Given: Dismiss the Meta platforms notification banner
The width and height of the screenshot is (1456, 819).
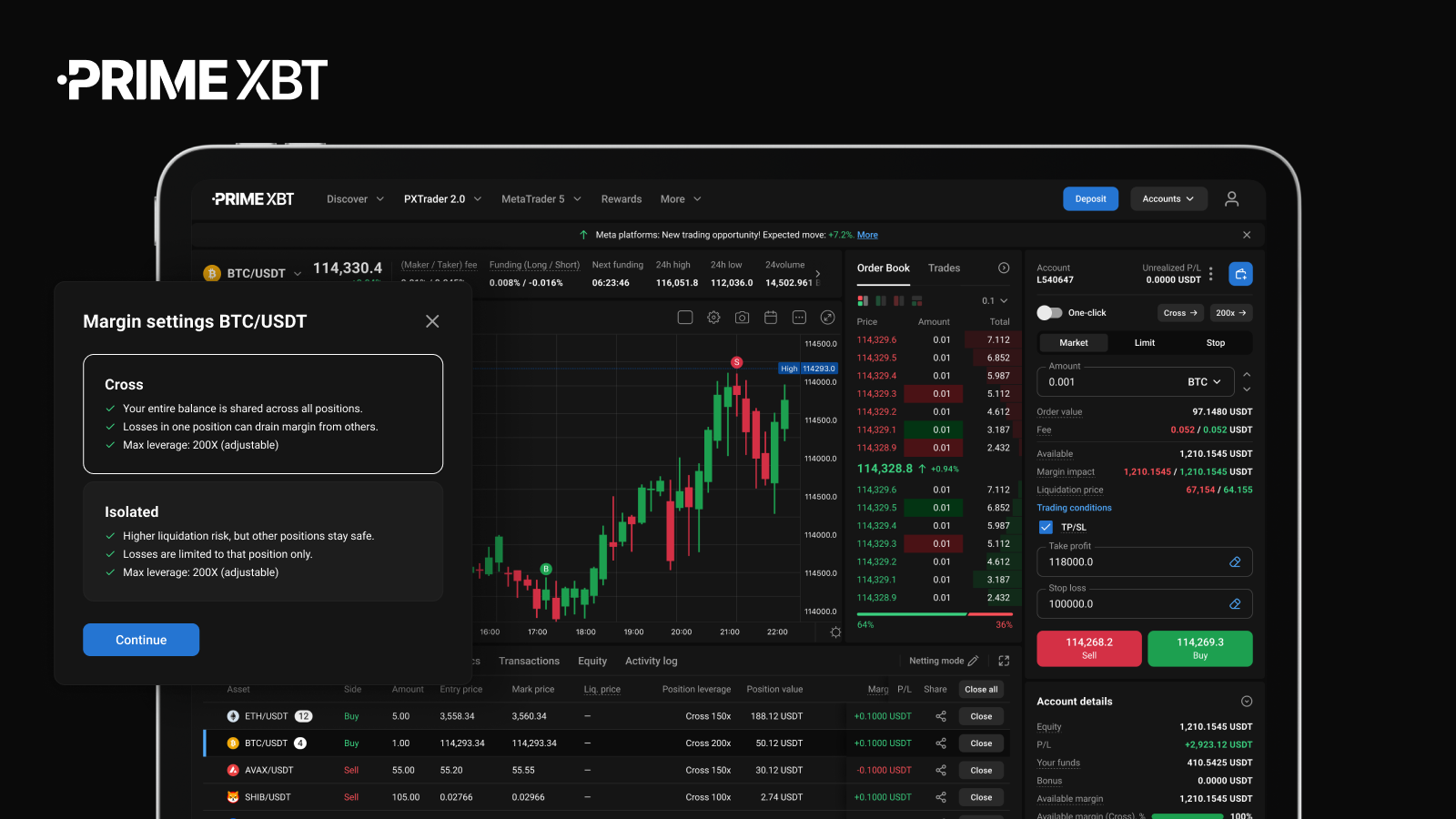Looking at the screenshot, I should [x=1247, y=235].
